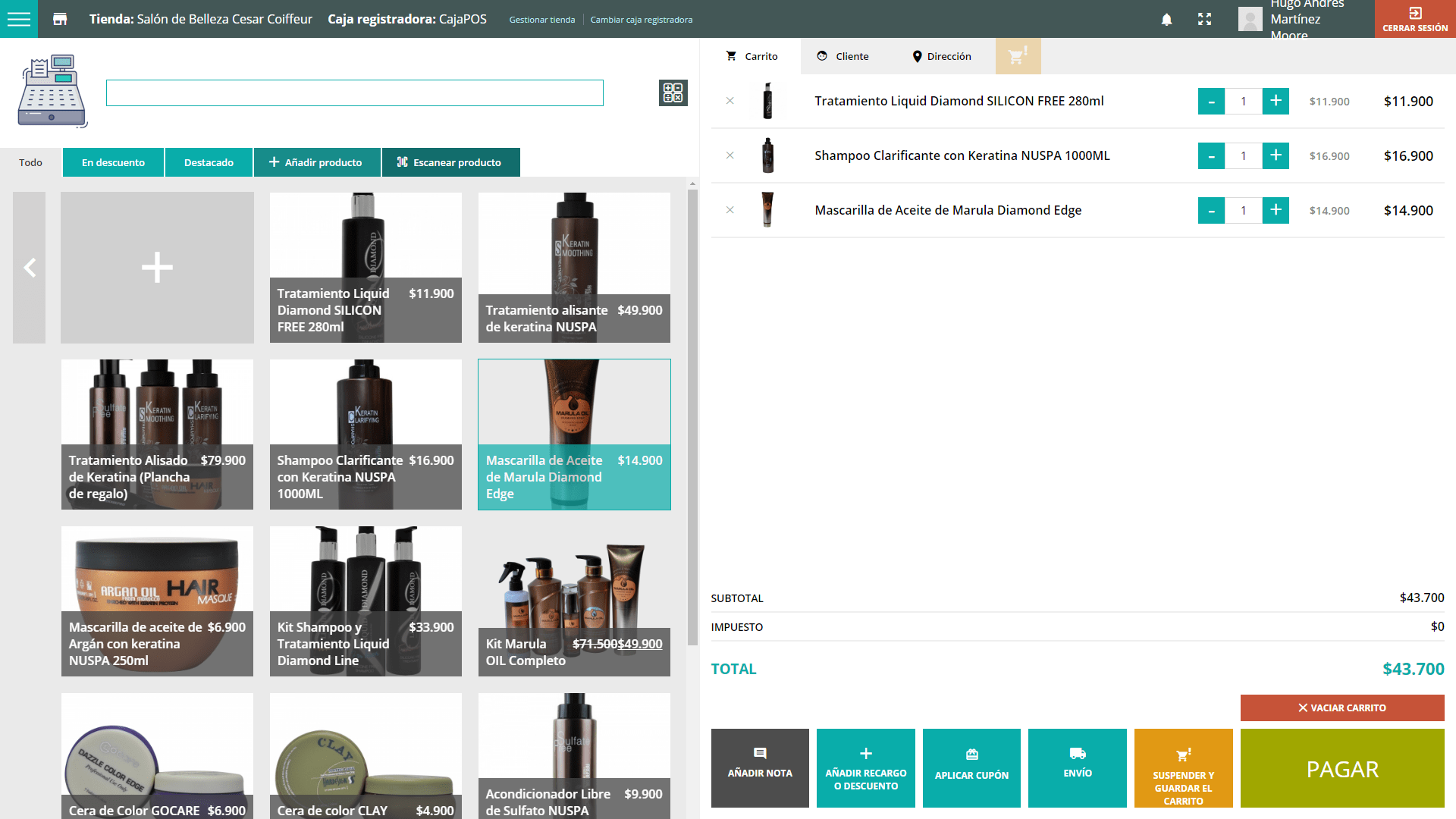Switch to the Dirección tab
The width and height of the screenshot is (1456, 819).
tap(942, 56)
